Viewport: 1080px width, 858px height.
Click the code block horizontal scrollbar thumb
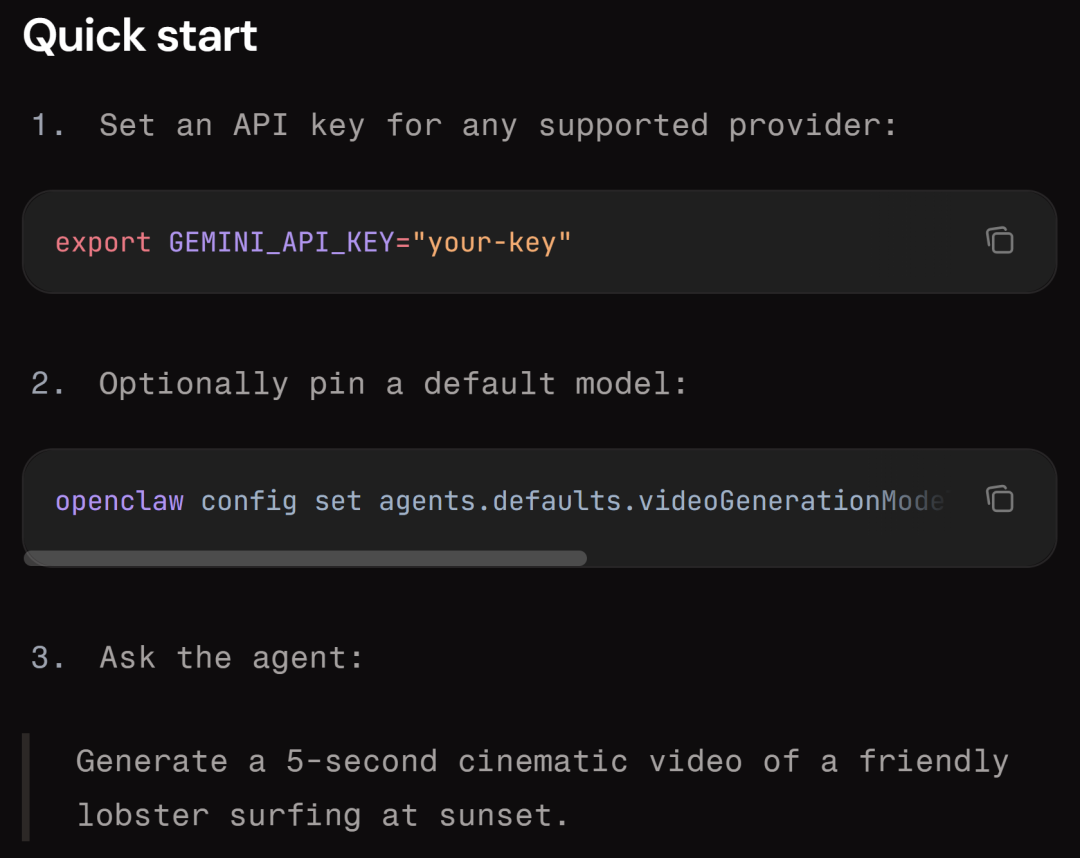[x=305, y=558]
